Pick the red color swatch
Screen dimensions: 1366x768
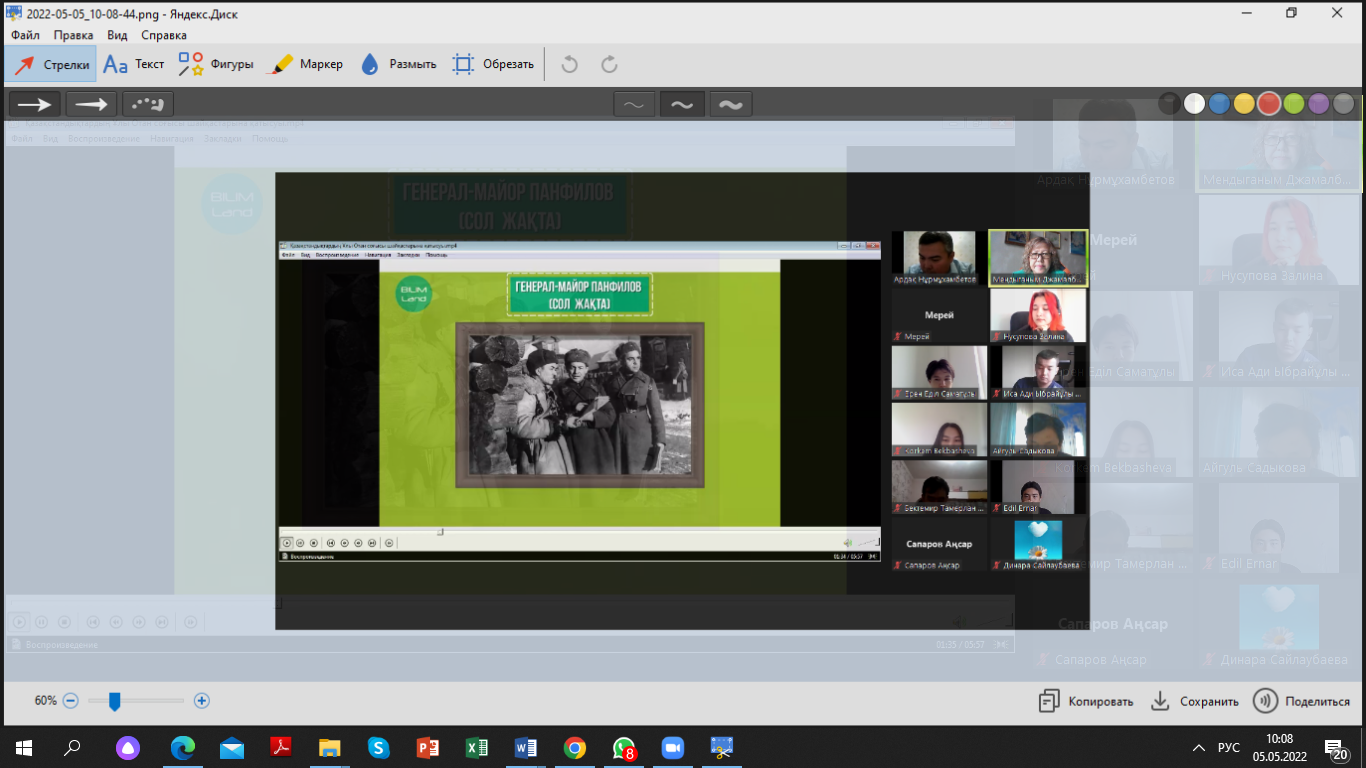coord(1269,103)
